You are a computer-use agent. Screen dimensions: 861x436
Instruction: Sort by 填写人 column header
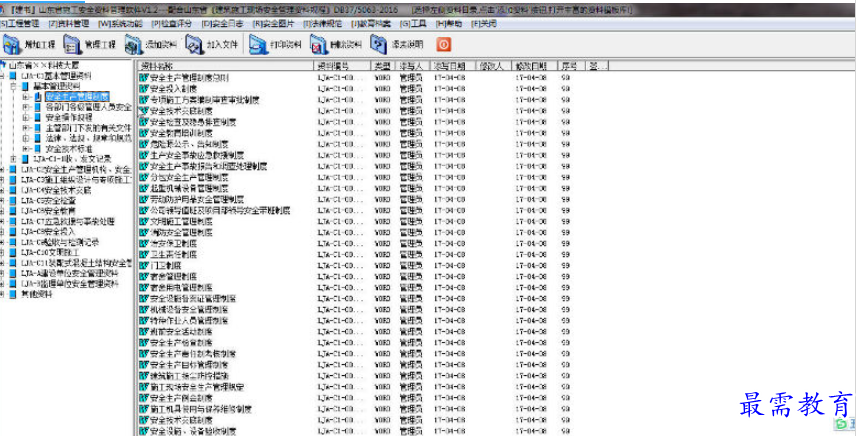click(x=412, y=66)
